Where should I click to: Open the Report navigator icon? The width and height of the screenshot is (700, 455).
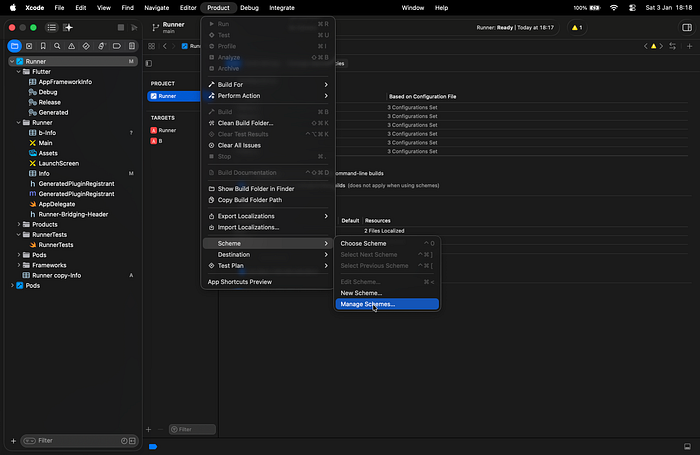pyautogui.click(x=132, y=46)
